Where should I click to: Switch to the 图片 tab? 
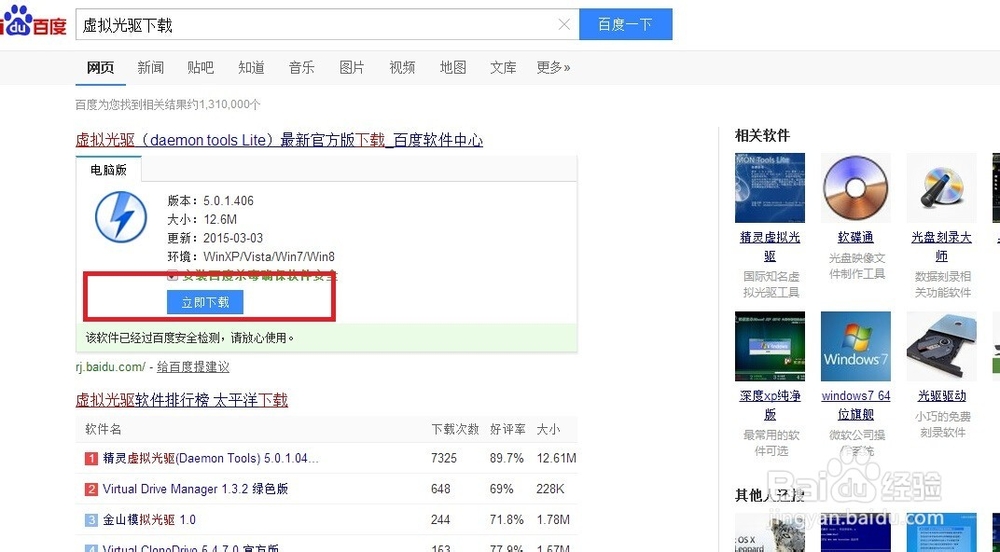pos(351,68)
